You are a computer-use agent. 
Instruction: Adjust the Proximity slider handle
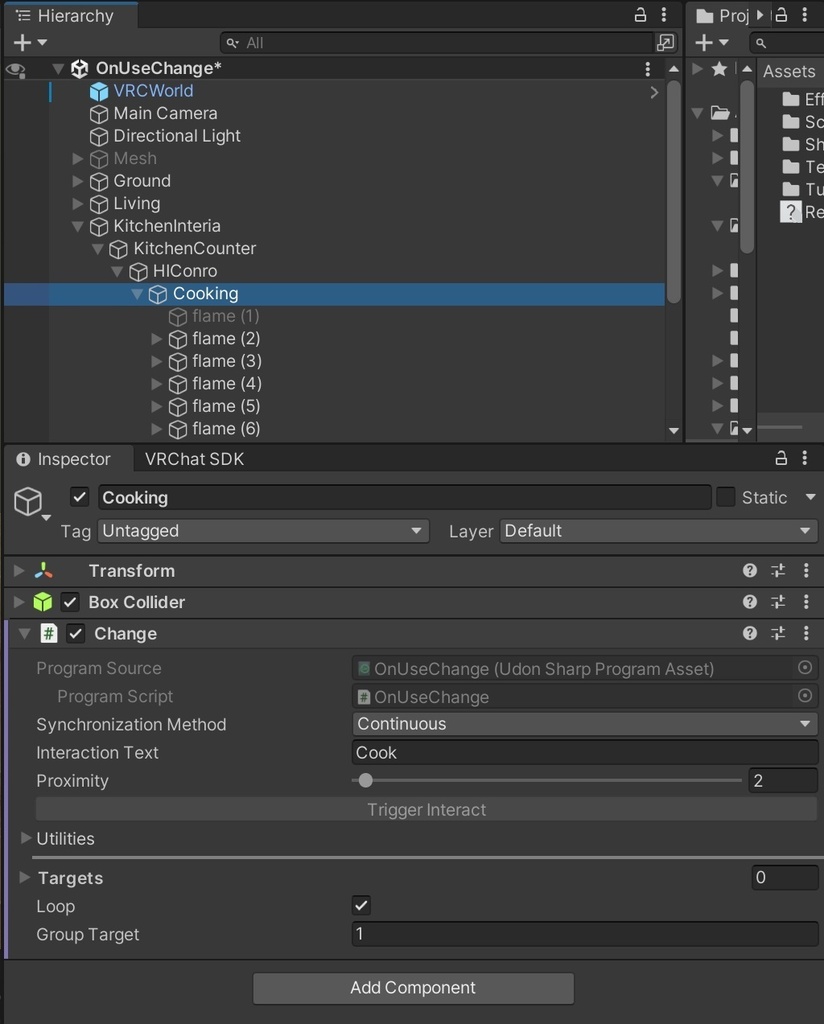(x=366, y=780)
